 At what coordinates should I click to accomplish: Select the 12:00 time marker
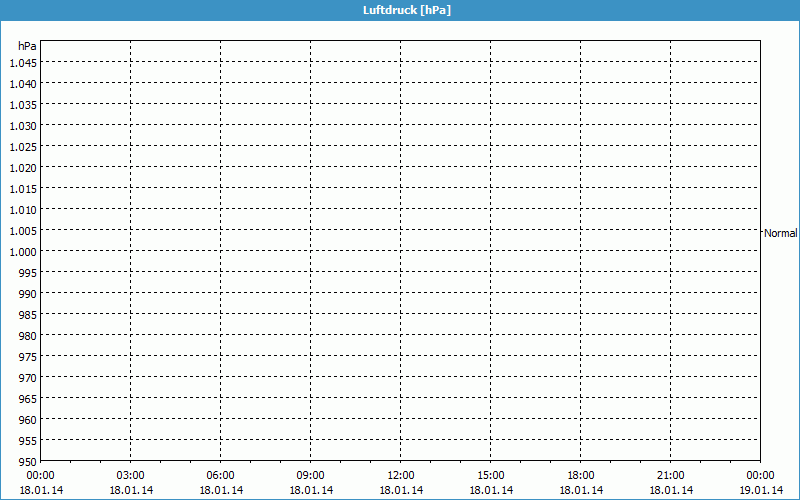[401, 475]
